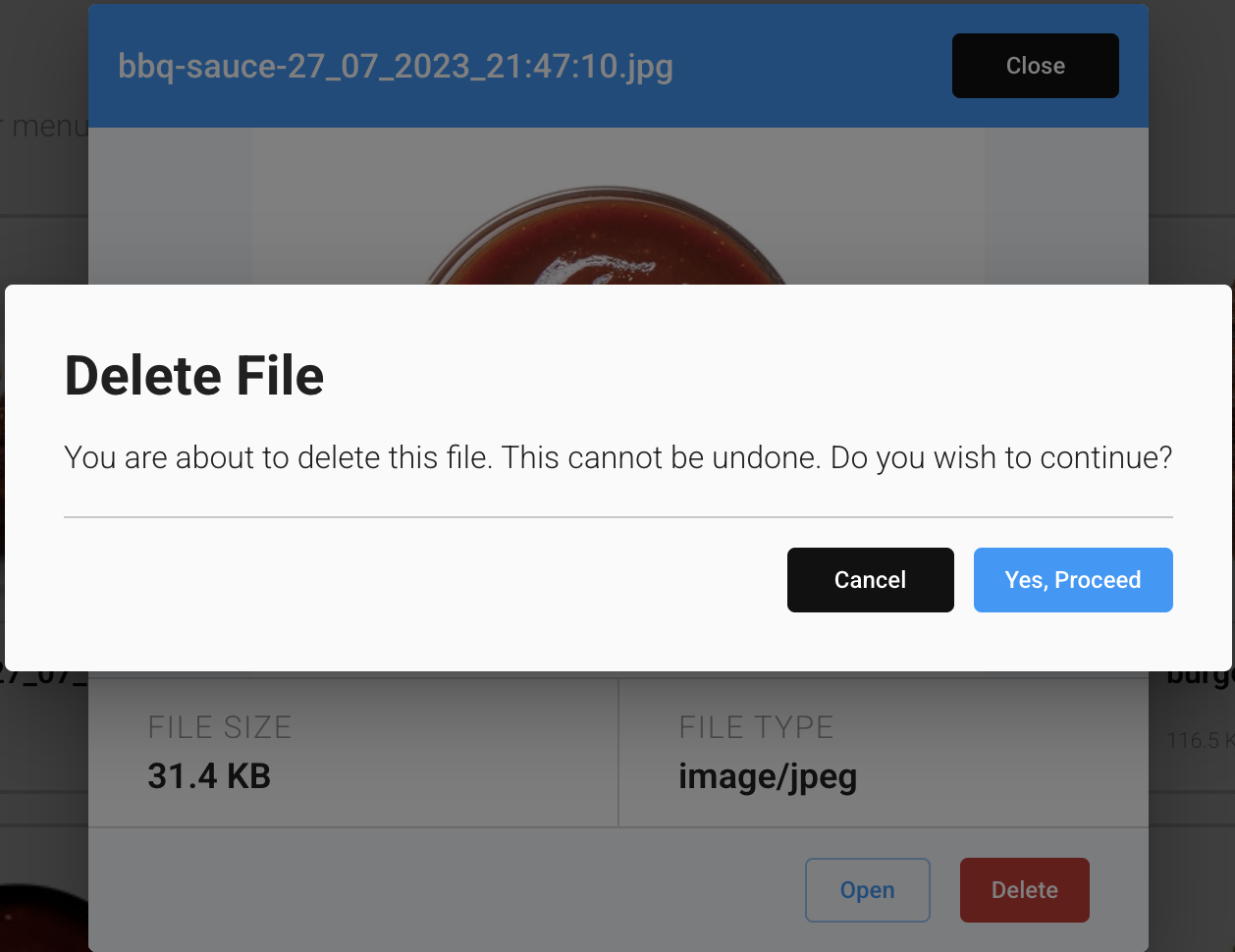Click the 31.4 KB file size value
The image size is (1235, 952).
coord(209,776)
